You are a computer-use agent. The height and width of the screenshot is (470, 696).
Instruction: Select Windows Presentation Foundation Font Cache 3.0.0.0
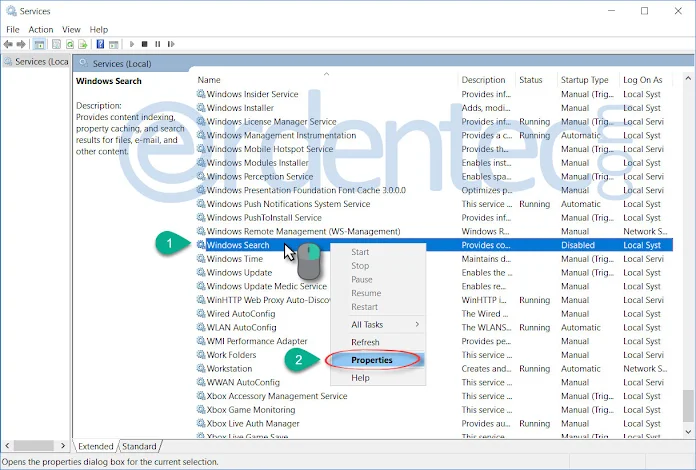tap(435, 190)
